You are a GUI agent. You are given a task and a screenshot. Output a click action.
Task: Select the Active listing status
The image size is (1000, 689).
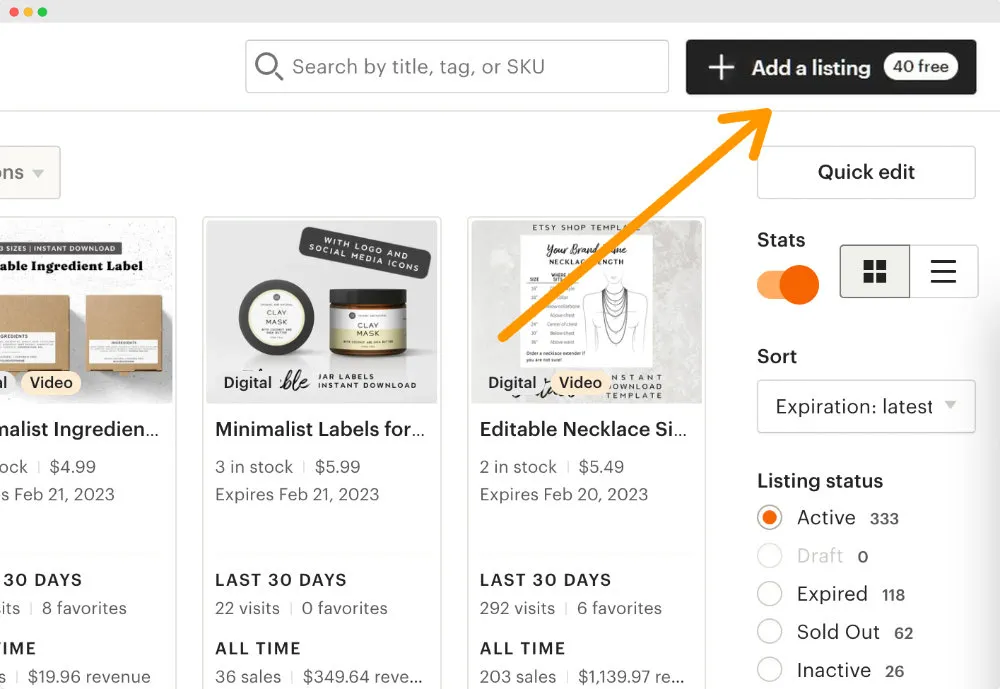[x=769, y=518]
